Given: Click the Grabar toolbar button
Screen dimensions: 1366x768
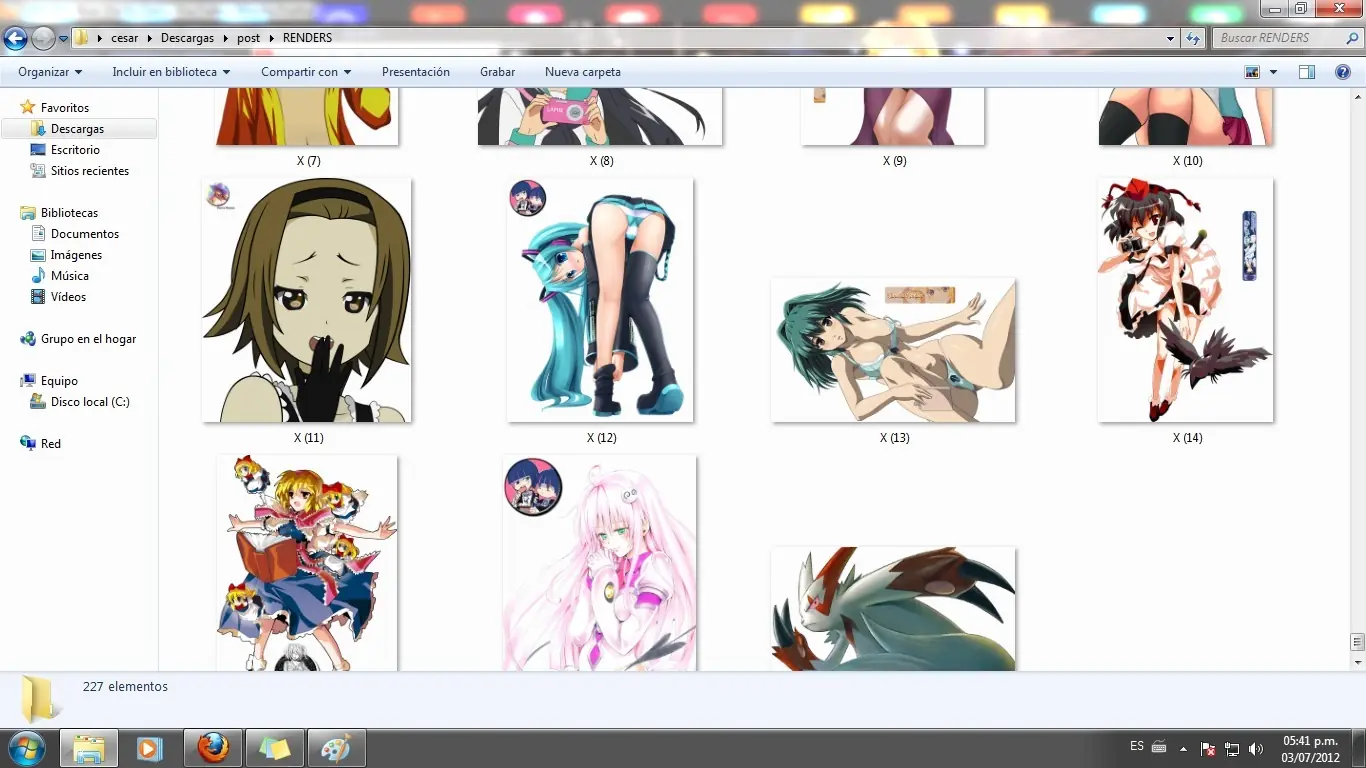Looking at the screenshot, I should 497,72.
